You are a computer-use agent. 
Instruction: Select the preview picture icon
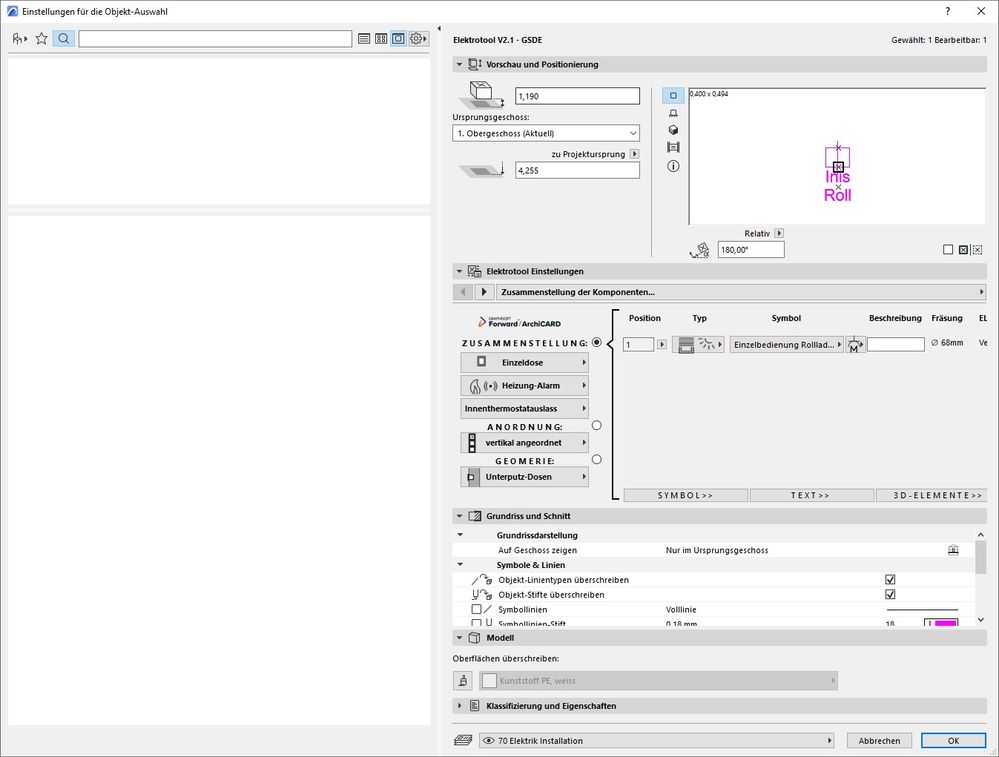pos(673,147)
